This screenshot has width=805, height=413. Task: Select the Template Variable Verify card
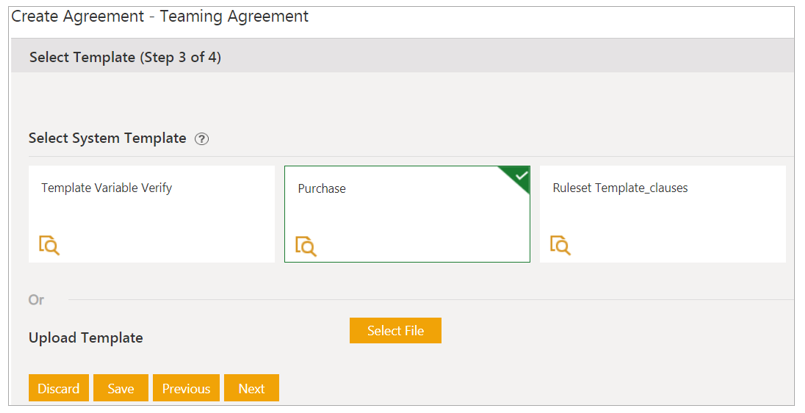click(151, 214)
